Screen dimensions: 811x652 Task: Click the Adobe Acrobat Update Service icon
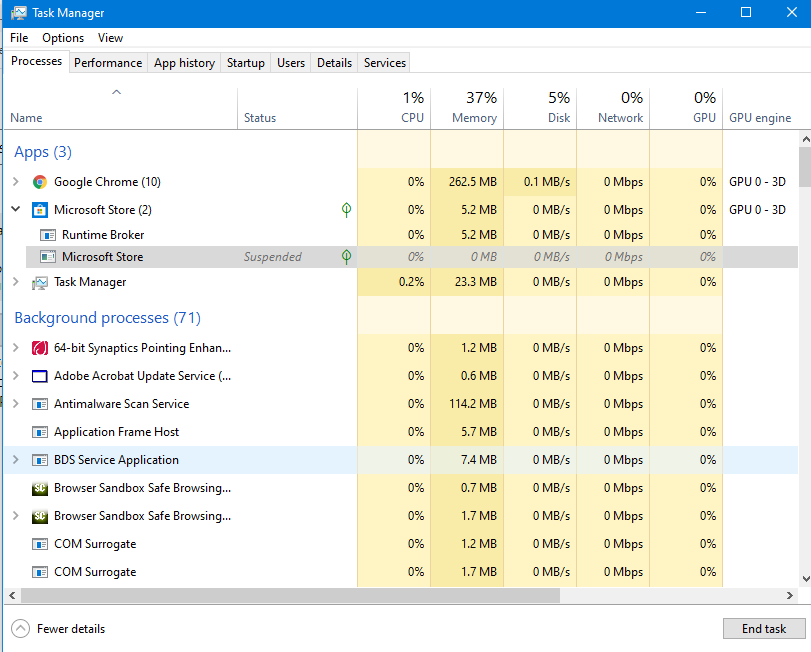pyautogui.click(x=40, y=376)
